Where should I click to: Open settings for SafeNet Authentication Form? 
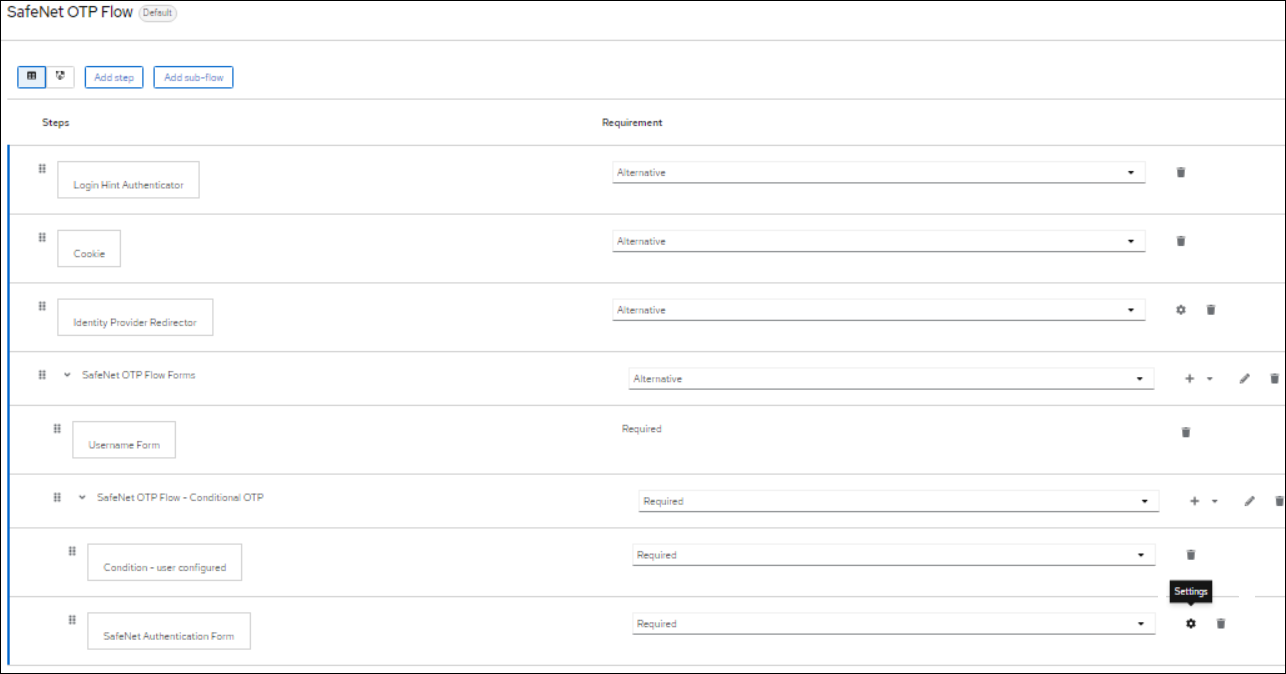pos(1190,624)
